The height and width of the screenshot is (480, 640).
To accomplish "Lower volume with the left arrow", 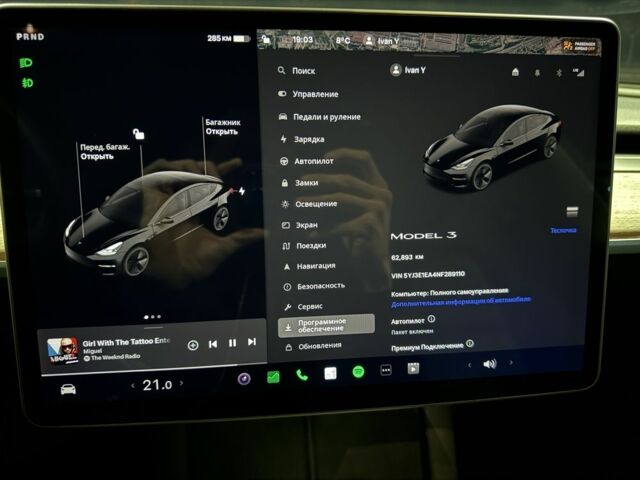I will pyautogui.click(x=469, y=365).
